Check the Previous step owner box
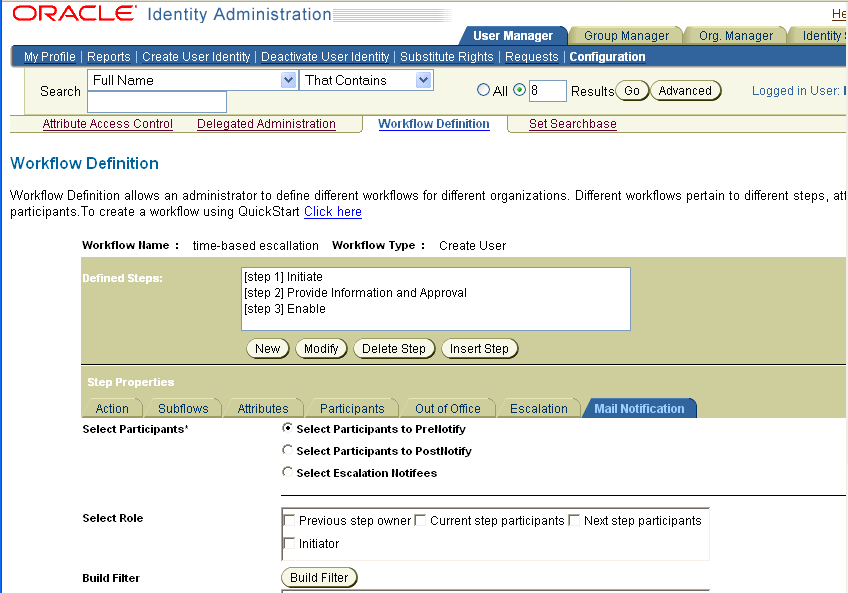This screenshot has width=848, height=593. point(289,520)
